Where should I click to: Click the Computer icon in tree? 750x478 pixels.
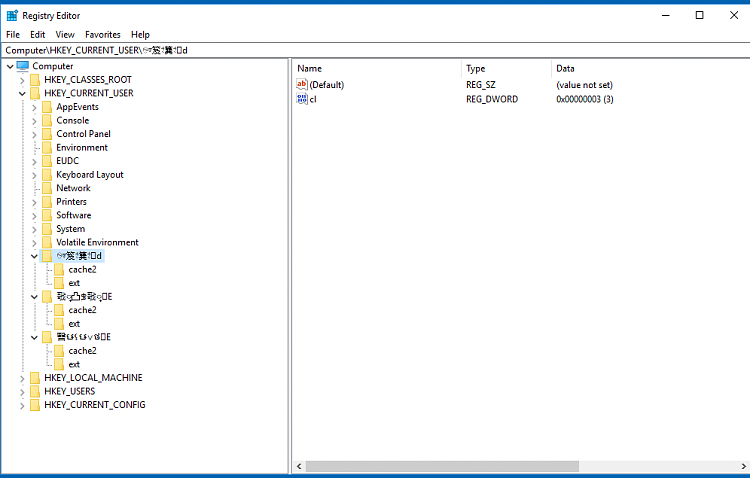click(x=22, y=66)
